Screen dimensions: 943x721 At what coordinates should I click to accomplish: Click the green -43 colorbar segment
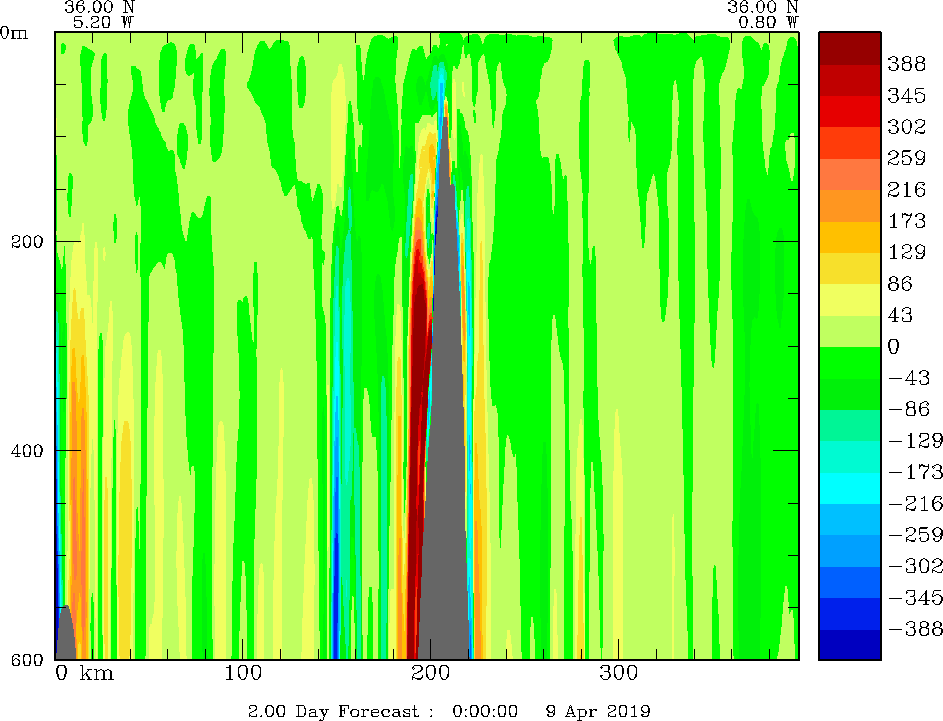(x=850, y=363)
